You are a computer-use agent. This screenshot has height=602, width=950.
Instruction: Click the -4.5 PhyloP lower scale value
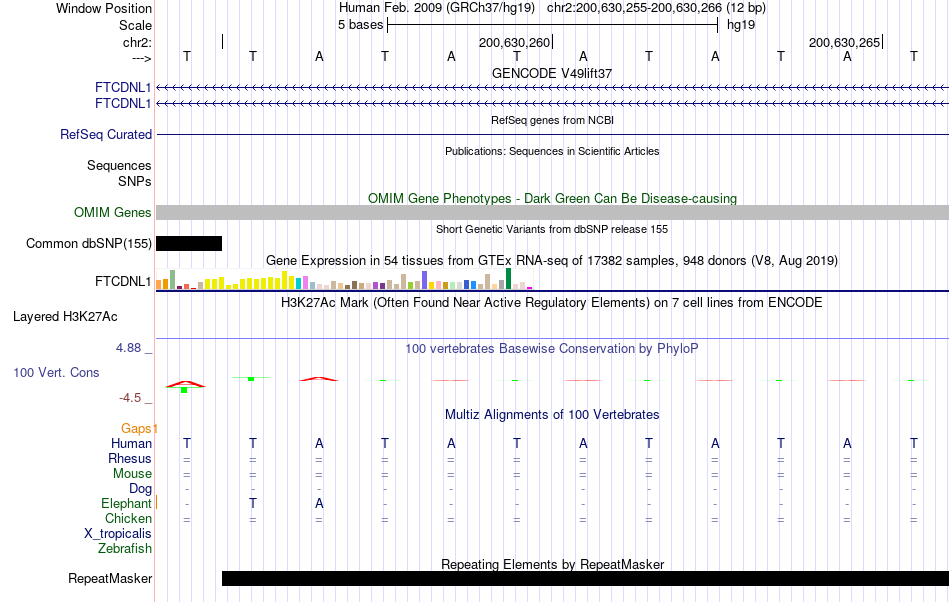130,398
